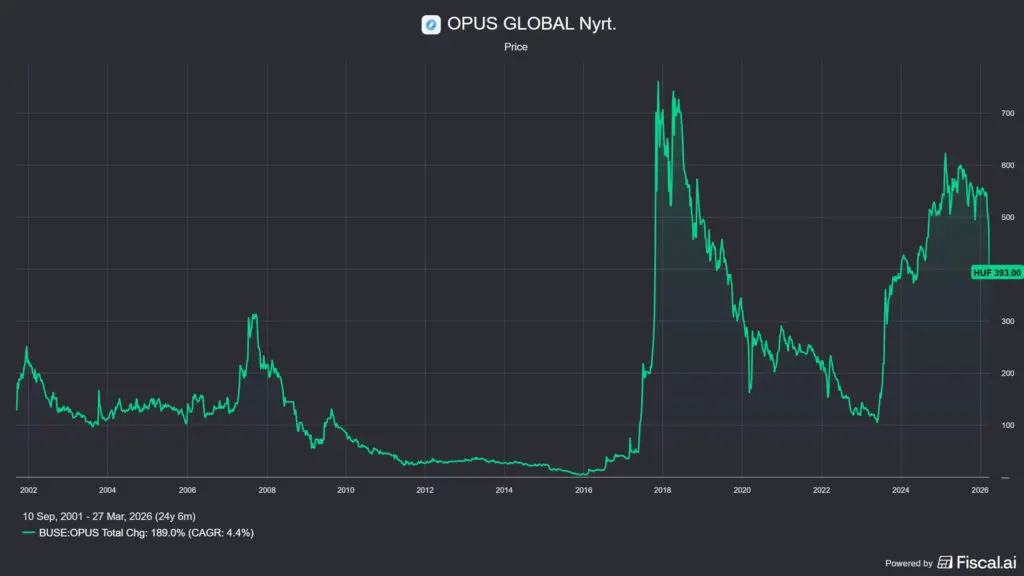Click the 300 y-axis price label
Screen dimensions: 1024x576
[1008, 321]
